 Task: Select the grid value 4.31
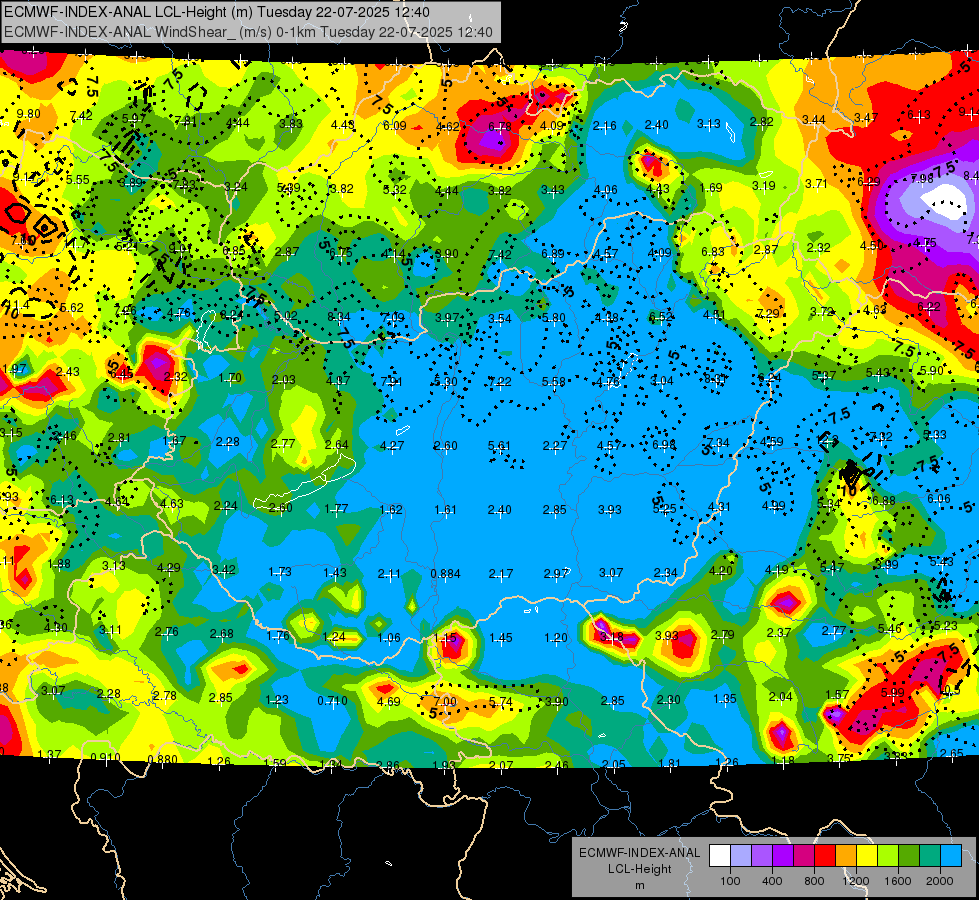719,507
